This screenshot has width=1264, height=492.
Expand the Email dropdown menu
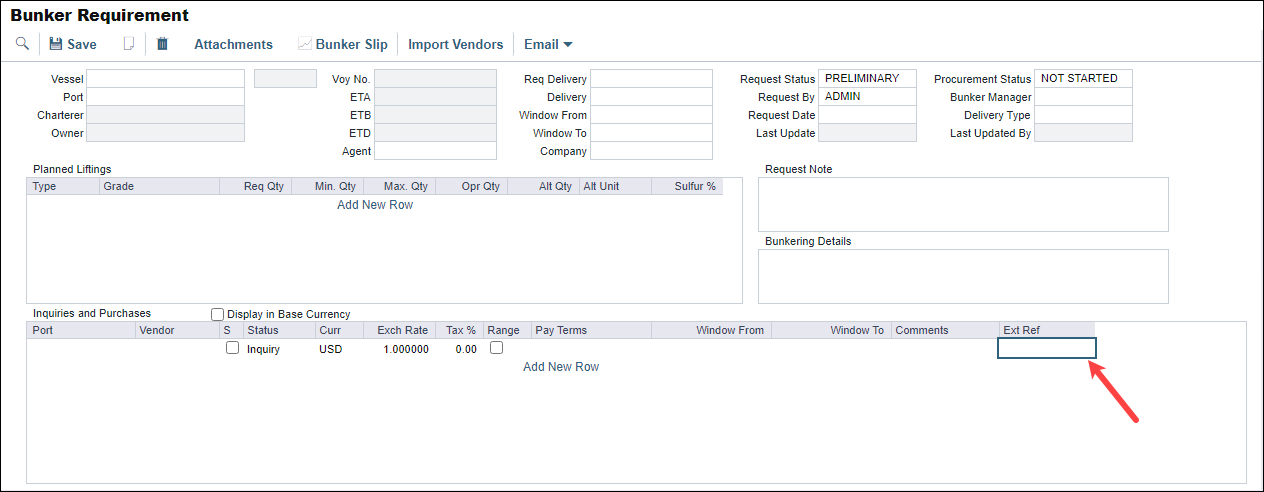(x=548, y=44)
